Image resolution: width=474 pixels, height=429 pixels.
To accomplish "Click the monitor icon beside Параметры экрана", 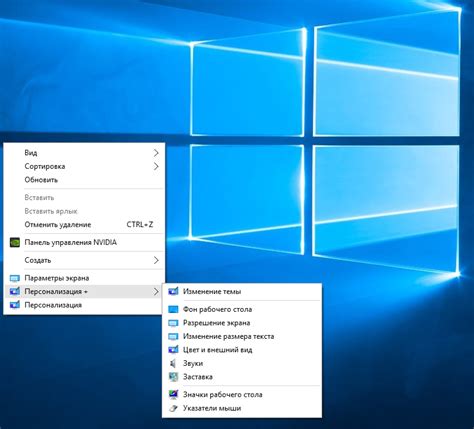I will coord(15,278).
